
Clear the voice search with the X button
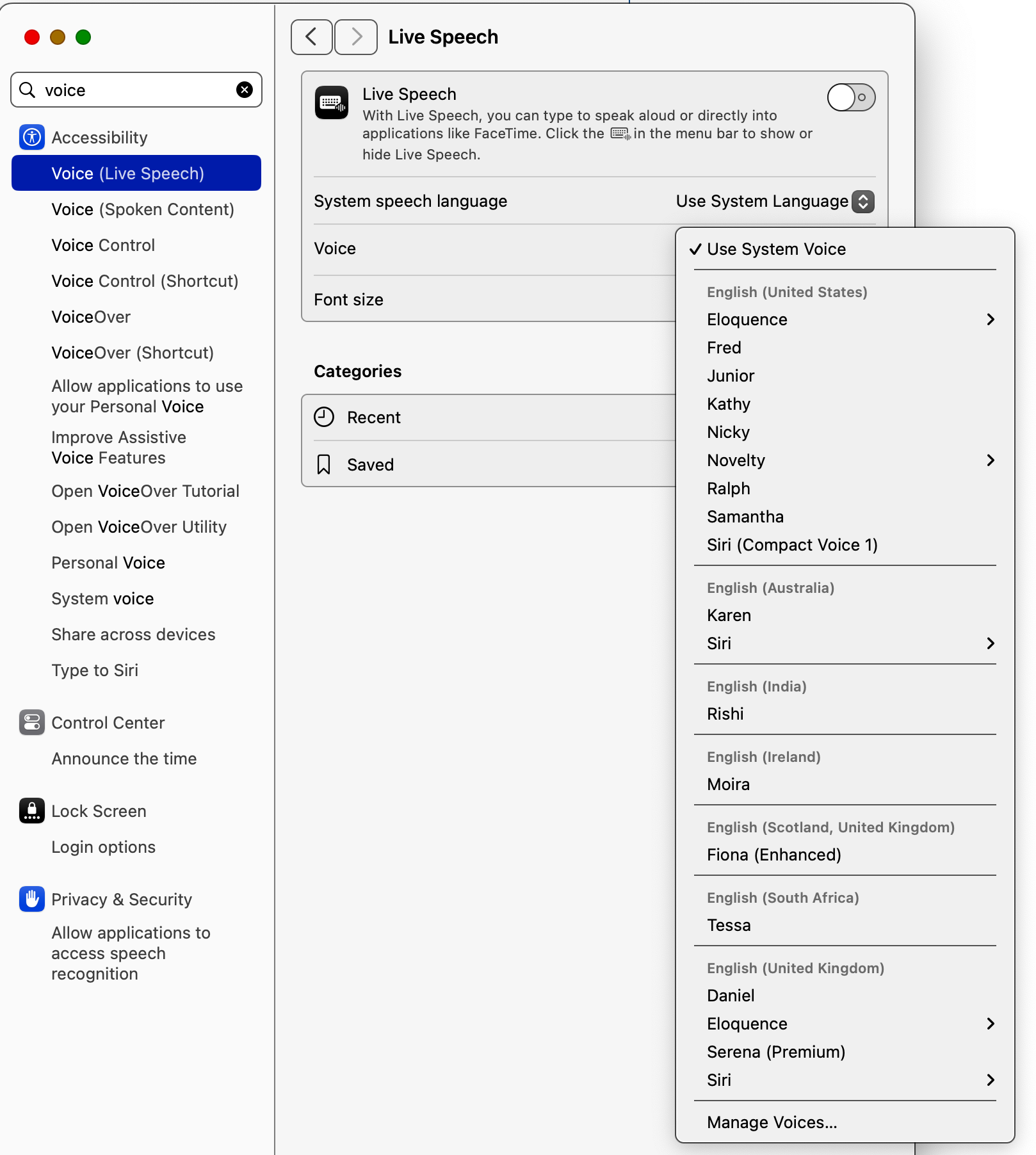click(244, 89)
